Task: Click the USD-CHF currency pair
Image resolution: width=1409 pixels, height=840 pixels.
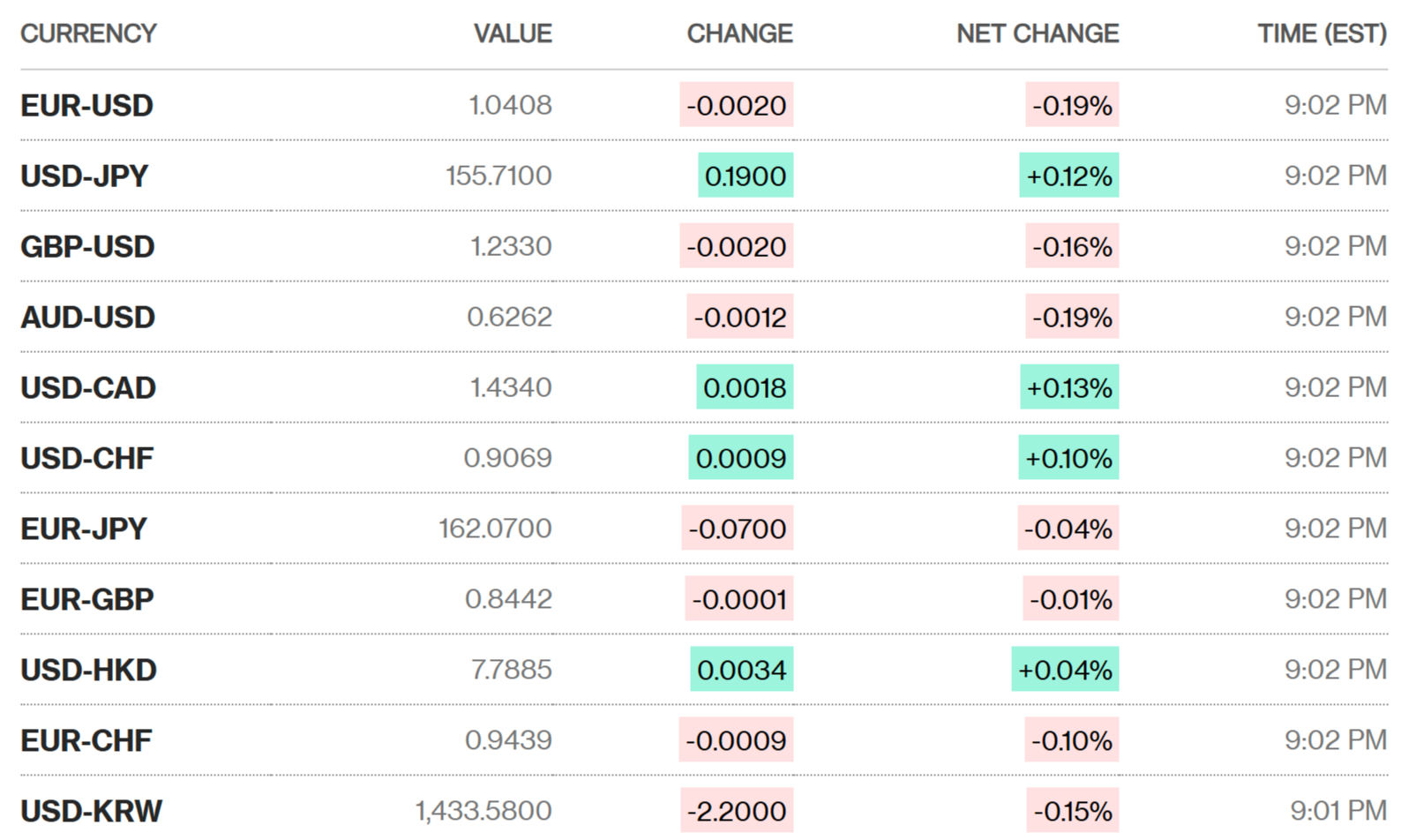Action: (86, 459)
